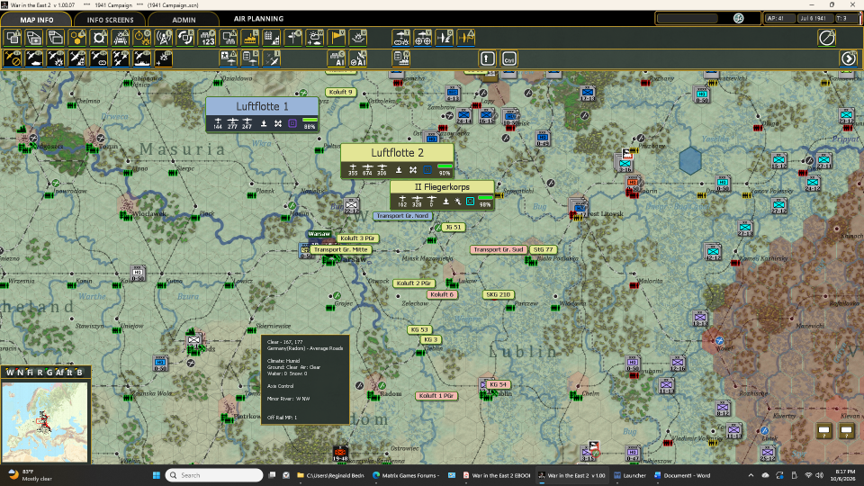This screenshot has height=486, width=864.
Task: Open the weather widget showing Mostly clear
Action: click(x=29, y=475)
